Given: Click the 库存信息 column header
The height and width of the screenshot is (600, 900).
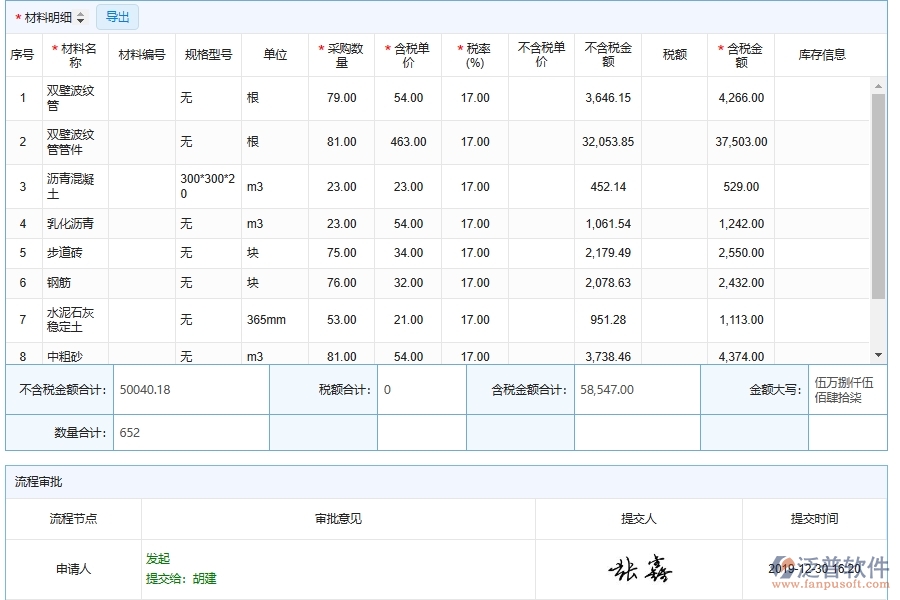Looking at the screenshot, I should pos(822,54).
